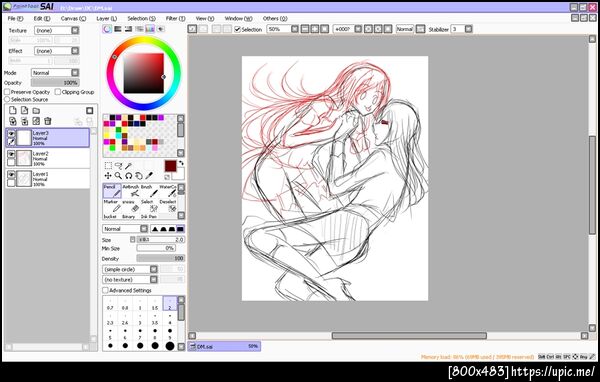Open the Selection menu
Image resolution: width=600 pixels, height=382 pixels.
(142, 18)
